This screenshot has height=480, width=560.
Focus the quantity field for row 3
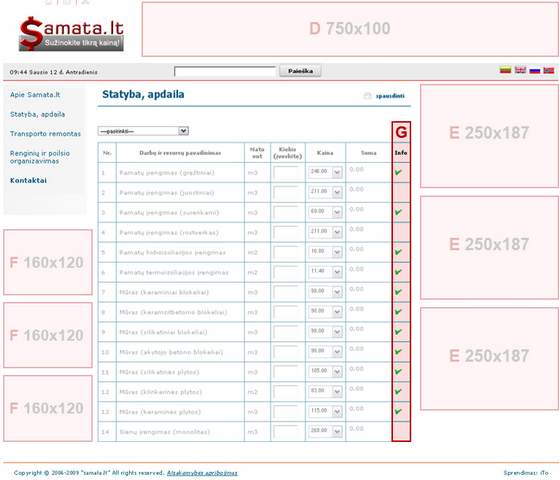coord(286,212)
